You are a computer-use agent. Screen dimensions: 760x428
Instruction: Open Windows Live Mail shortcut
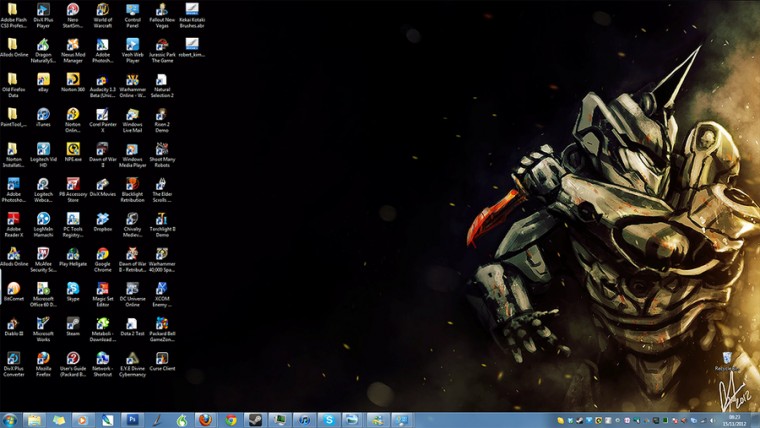point(132,120)
